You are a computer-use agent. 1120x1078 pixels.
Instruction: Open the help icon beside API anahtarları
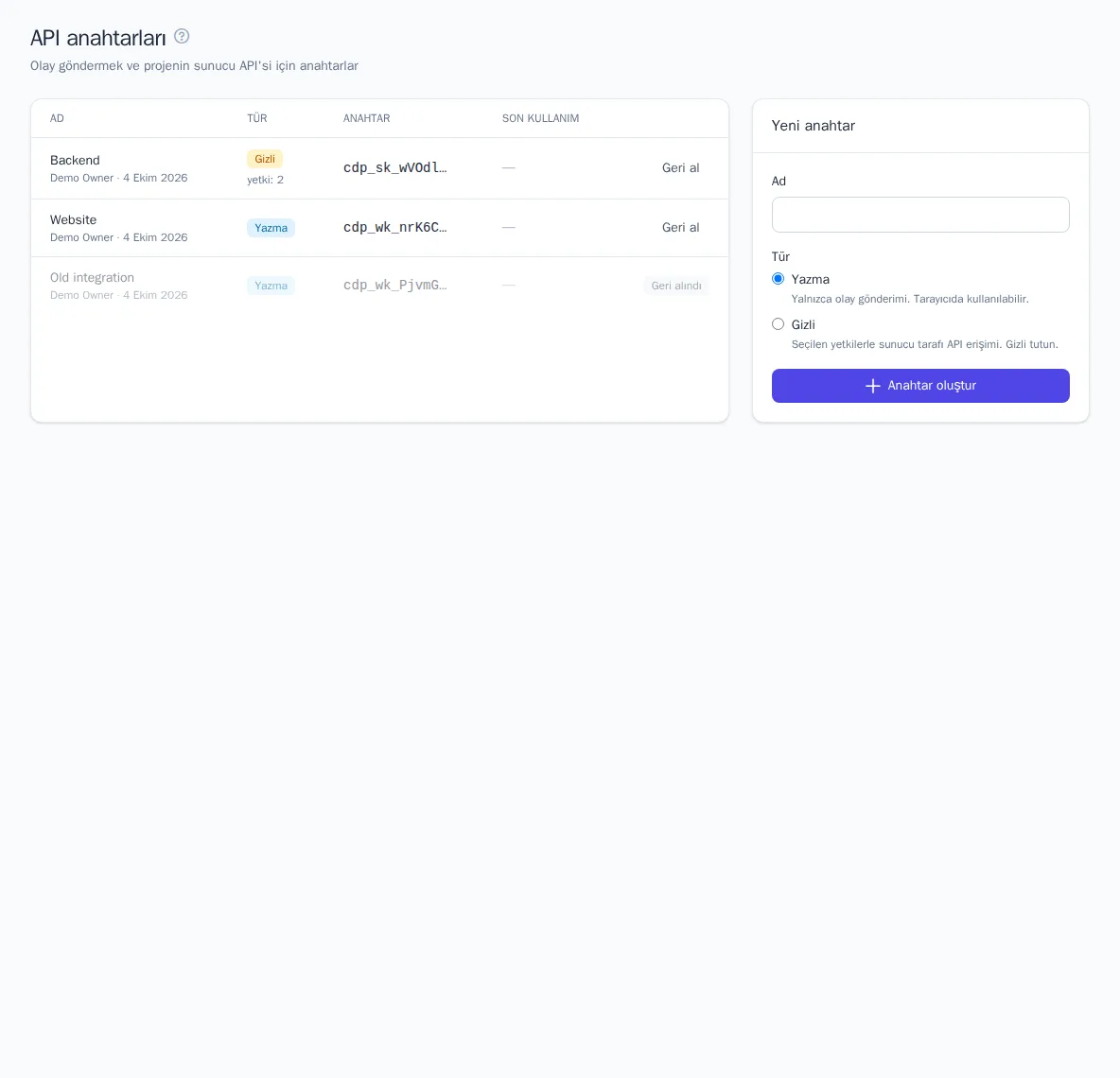click(x=183, y=36)
